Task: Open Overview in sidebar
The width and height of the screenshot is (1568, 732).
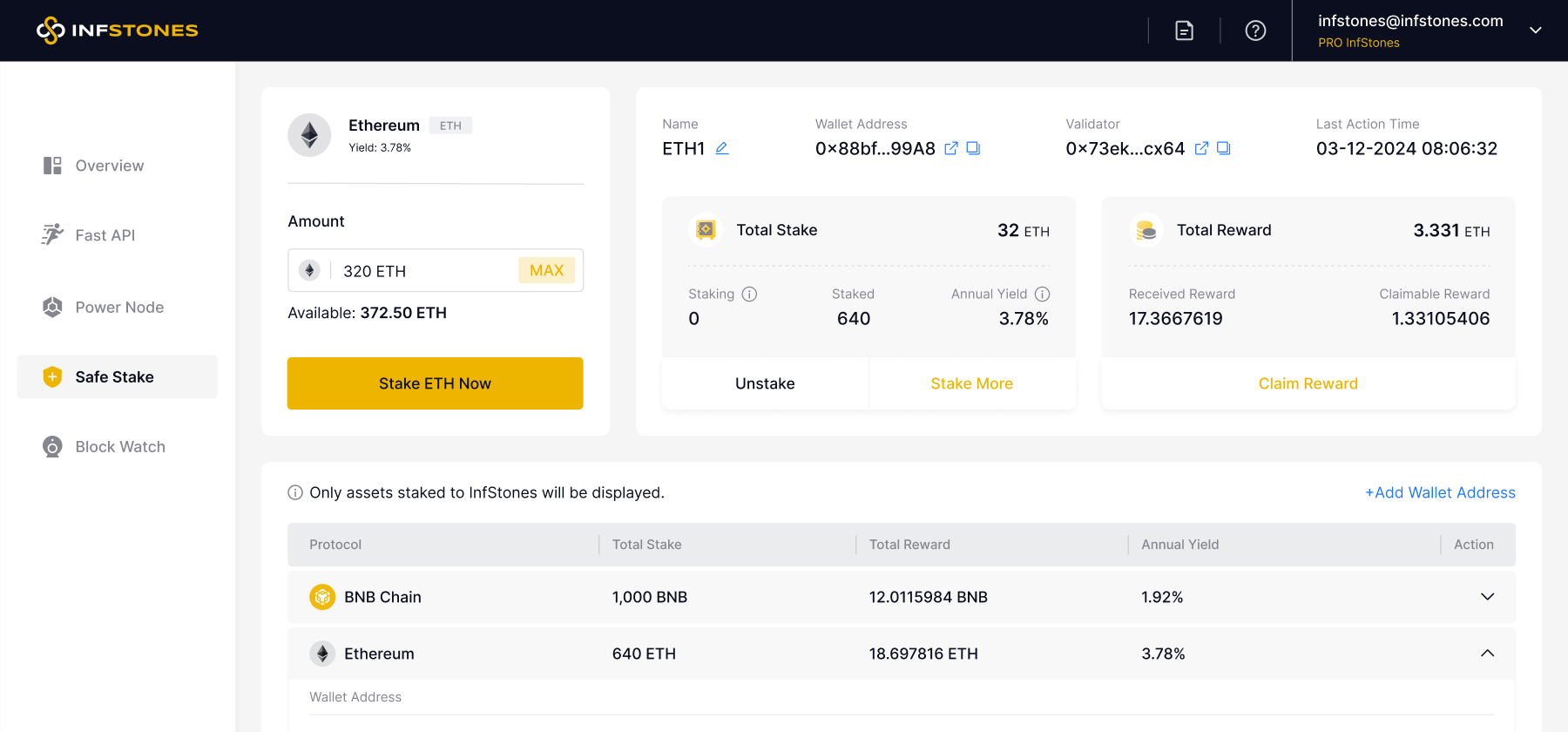Action: (94, 166)
